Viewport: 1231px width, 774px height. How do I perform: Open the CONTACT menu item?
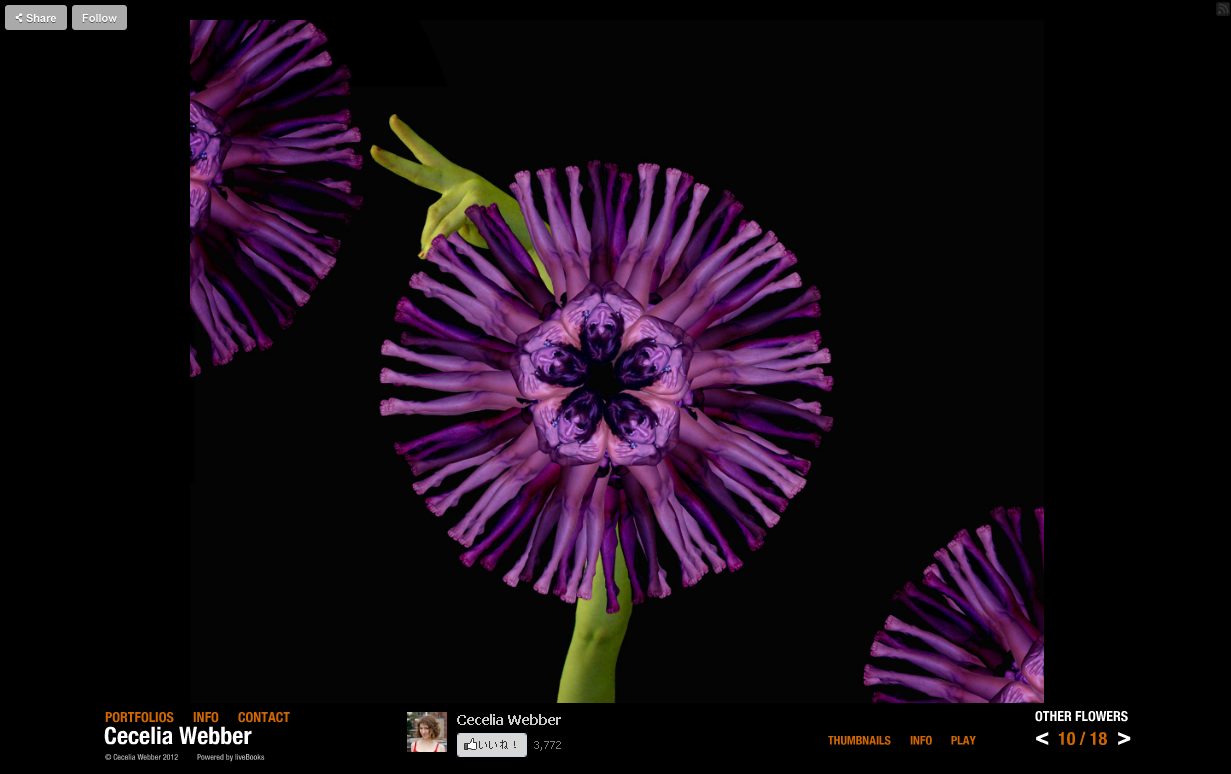[264, 717]
